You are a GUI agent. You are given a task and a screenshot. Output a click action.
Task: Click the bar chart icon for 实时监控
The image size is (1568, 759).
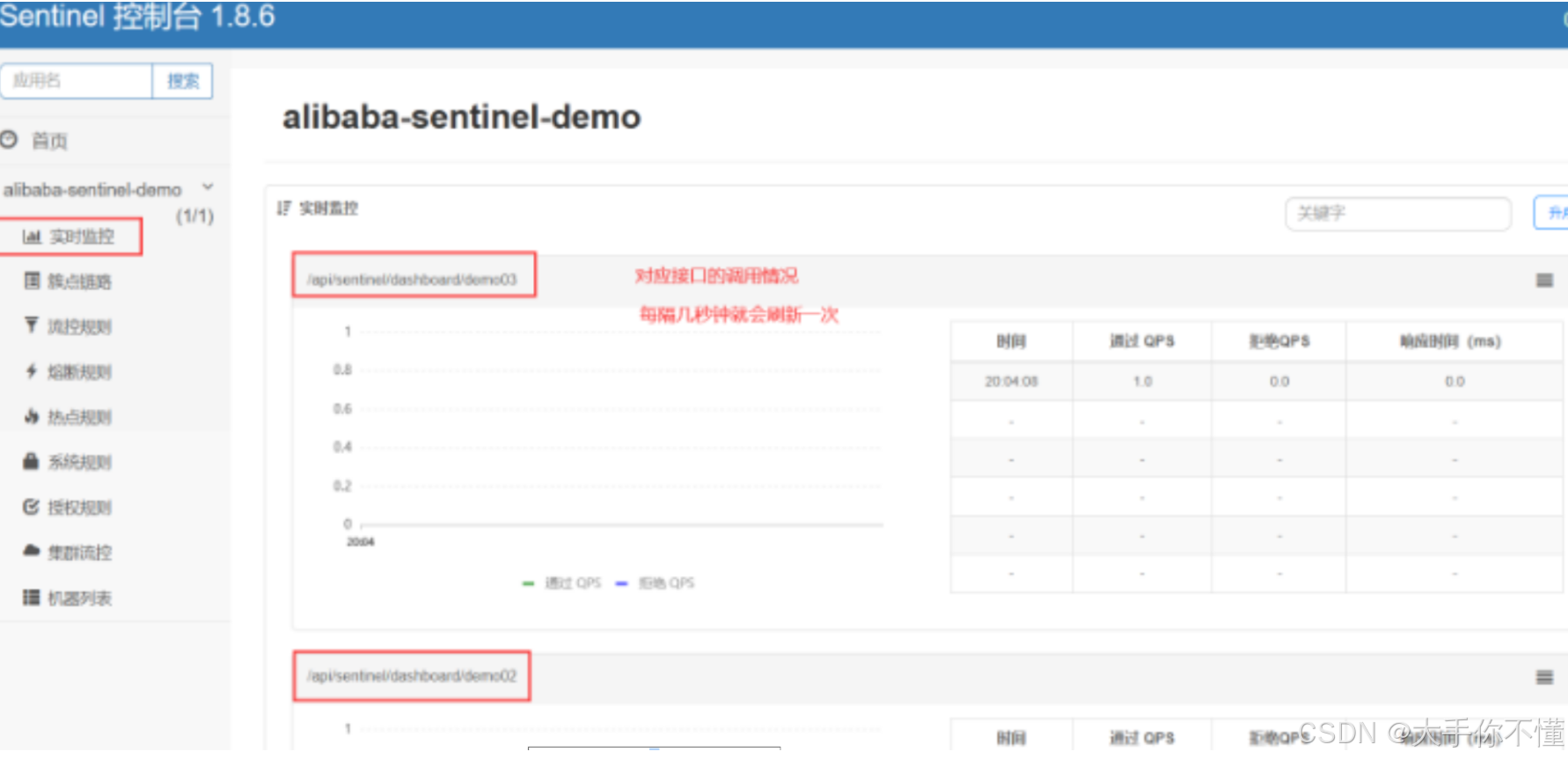tap(32, 236)
